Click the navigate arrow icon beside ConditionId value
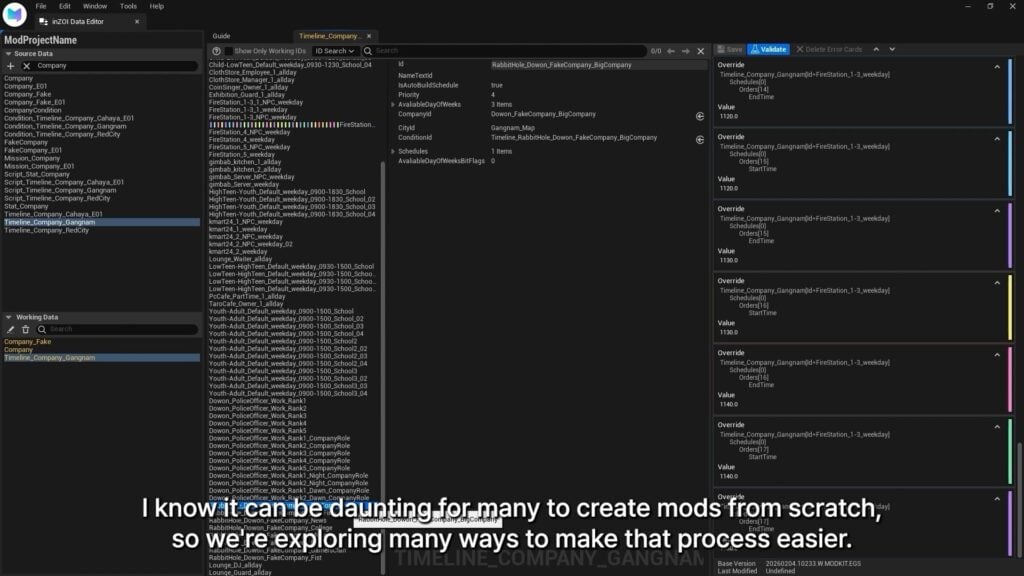 tap(700, 139)
